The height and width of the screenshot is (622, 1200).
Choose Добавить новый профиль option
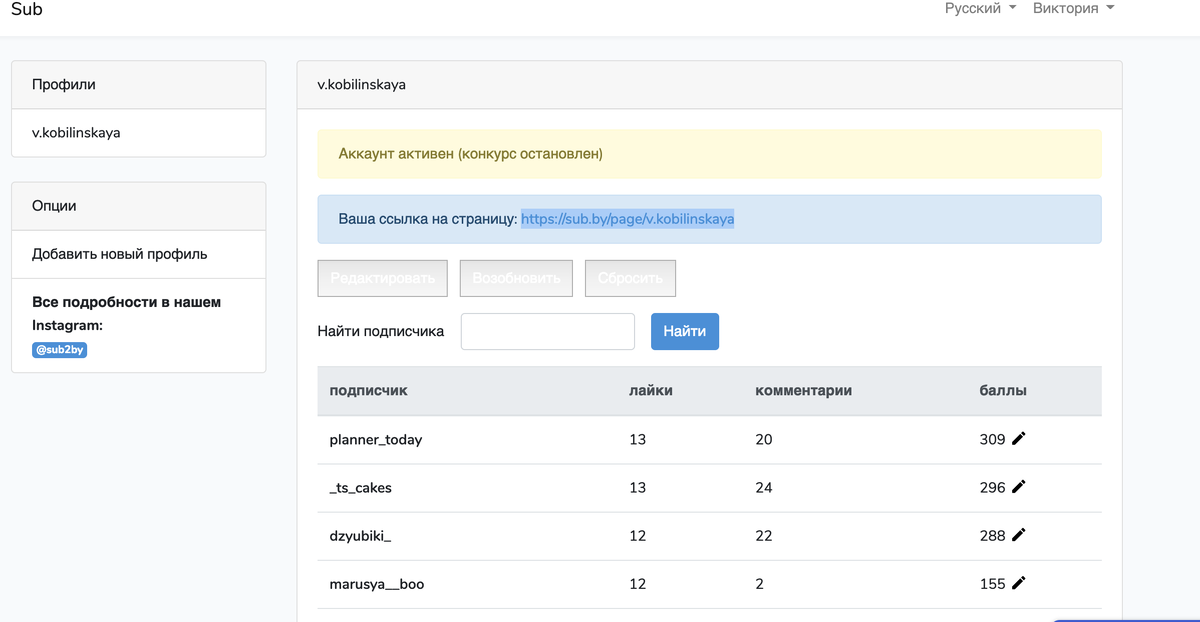point(120,254)
